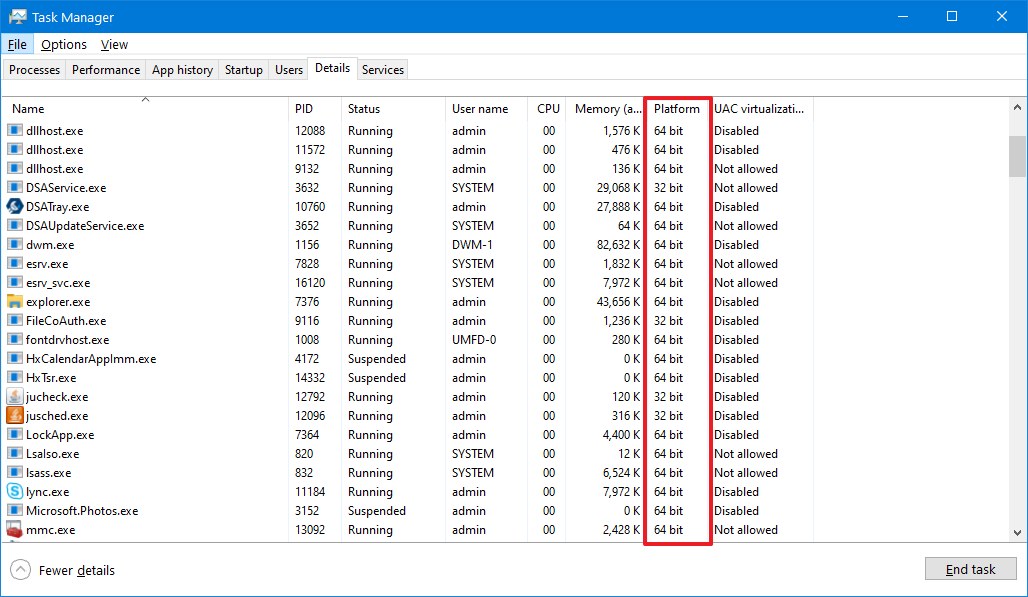
Task: Click the mmc.exe toolbox icon
Action: (15, 530)
